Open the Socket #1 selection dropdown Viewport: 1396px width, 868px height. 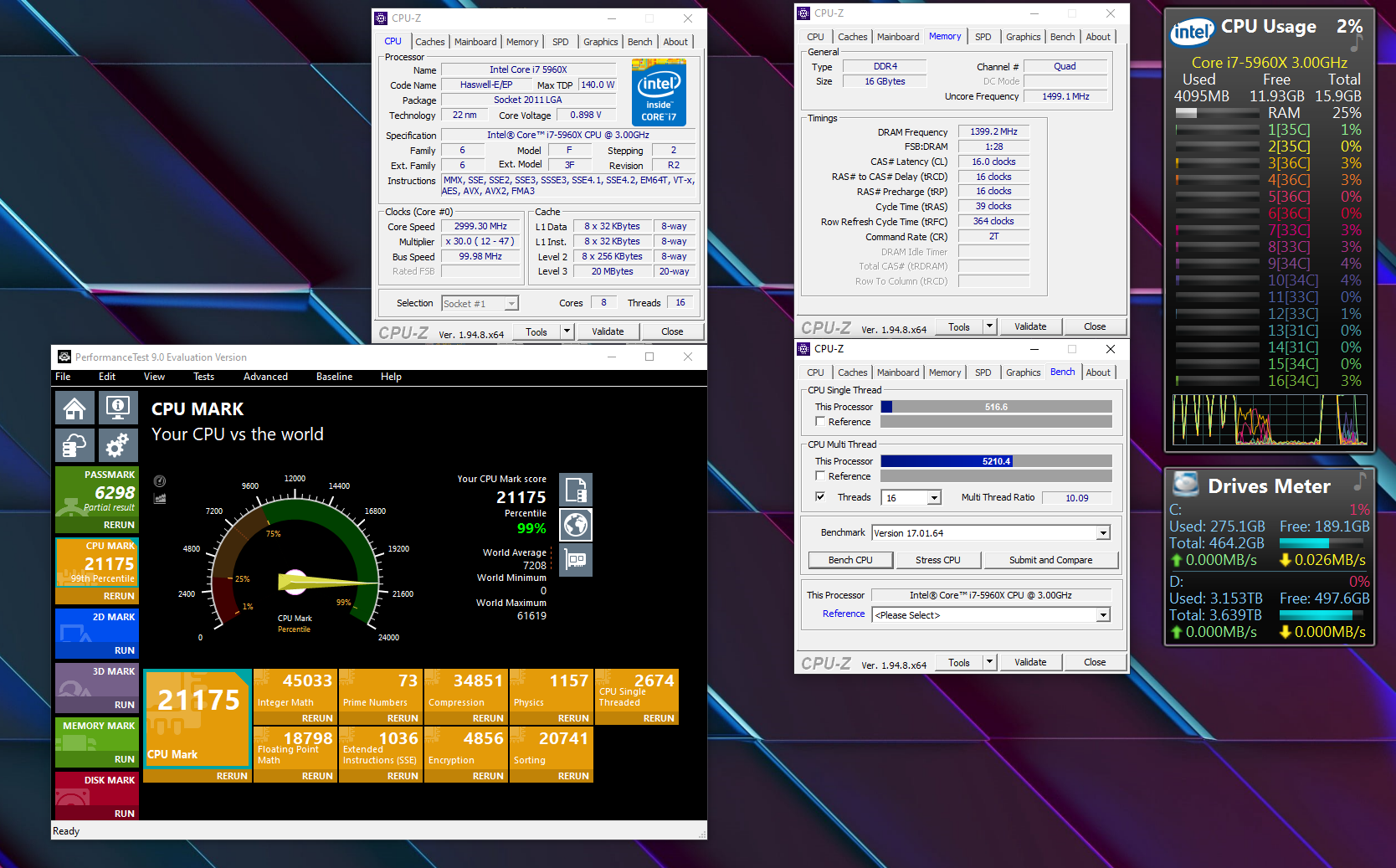click(x=480, y=304)
